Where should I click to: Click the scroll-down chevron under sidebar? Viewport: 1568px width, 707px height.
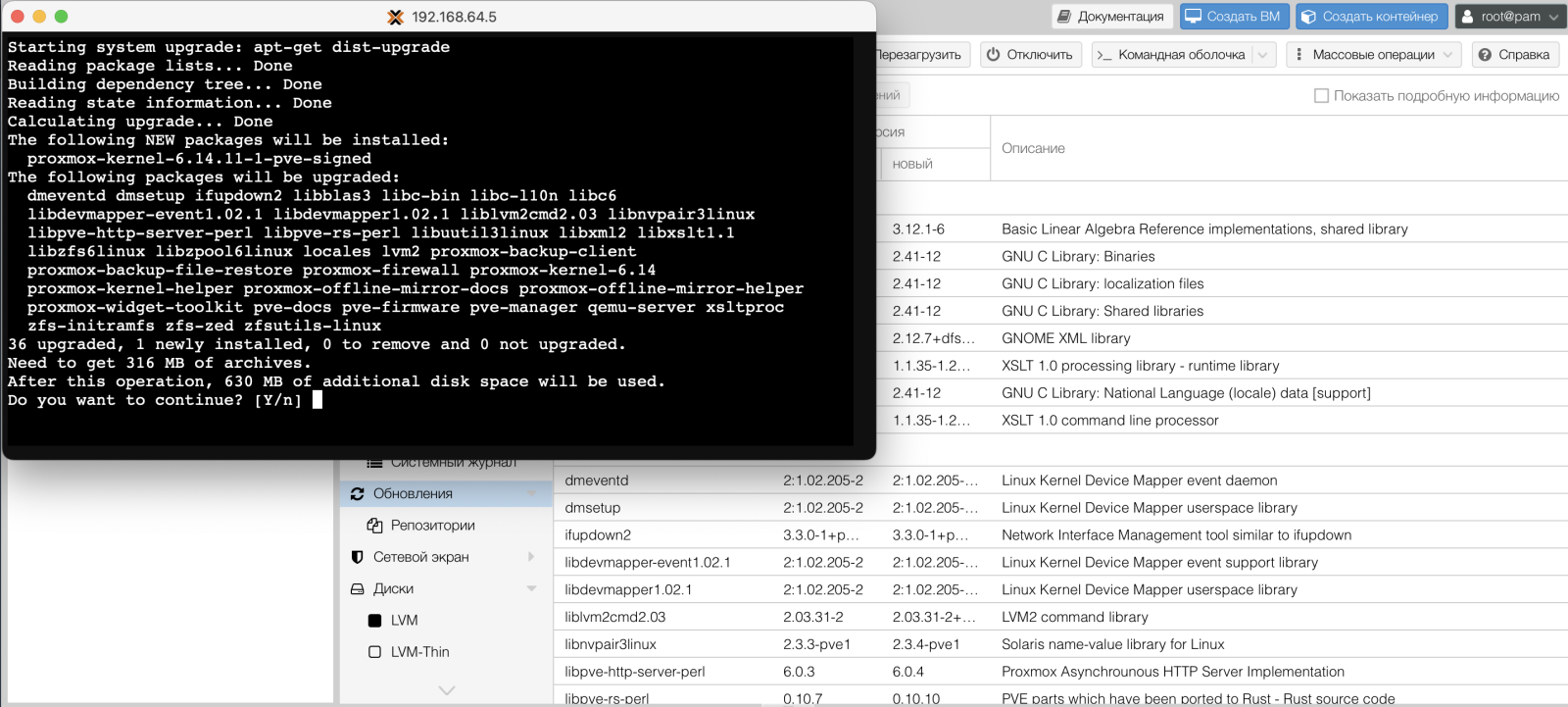447,690
